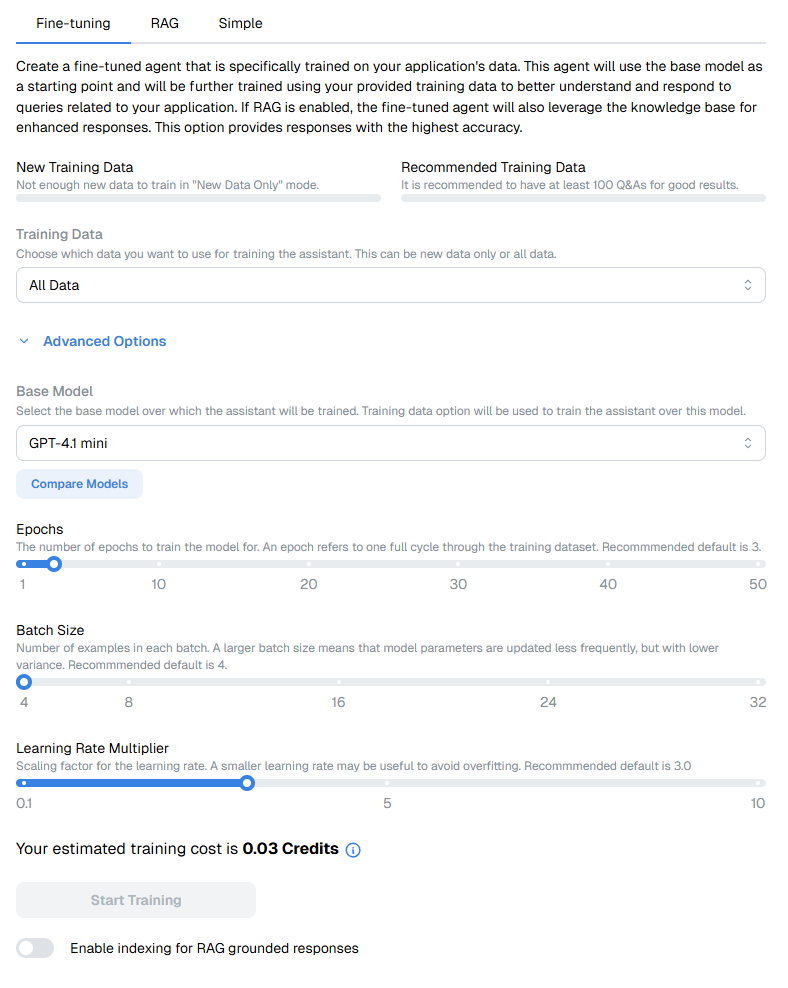This screenshot has width=788, height=988.
Task: Click the info icon beside estimated training cost
Action: (353, 850)
